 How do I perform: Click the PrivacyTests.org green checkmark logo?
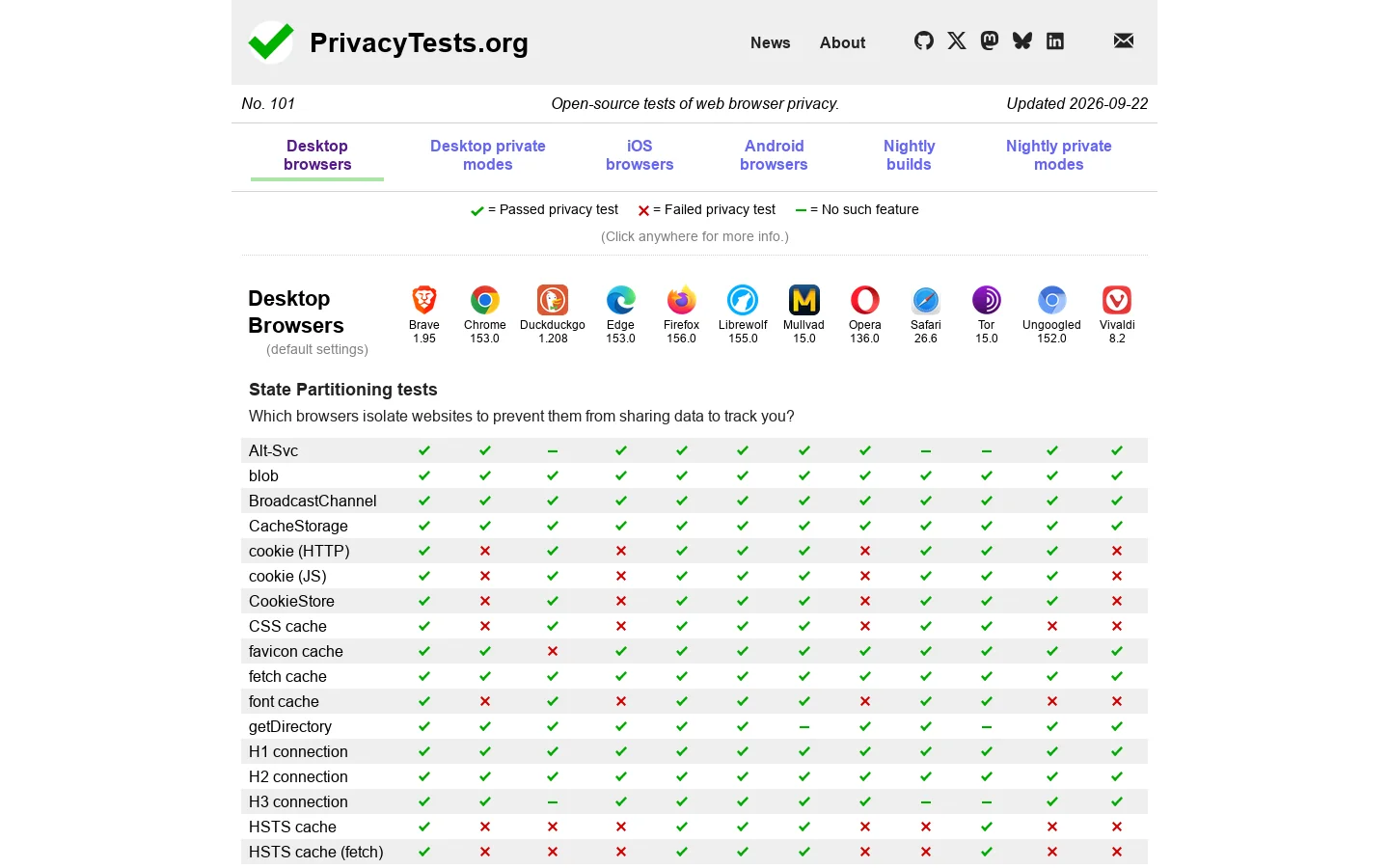[x=271, y=42]
